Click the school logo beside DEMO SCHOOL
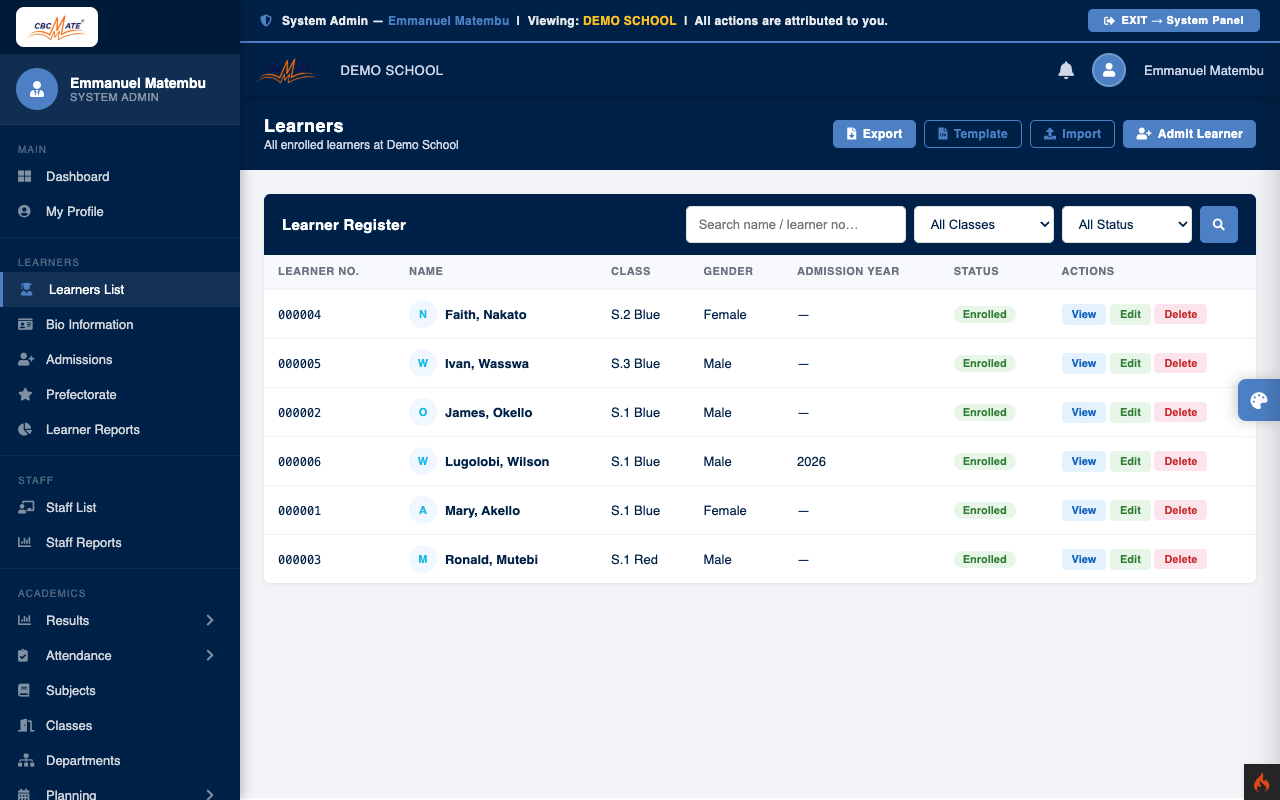Viewport: 1280px width, 800px height. (287, 70)
